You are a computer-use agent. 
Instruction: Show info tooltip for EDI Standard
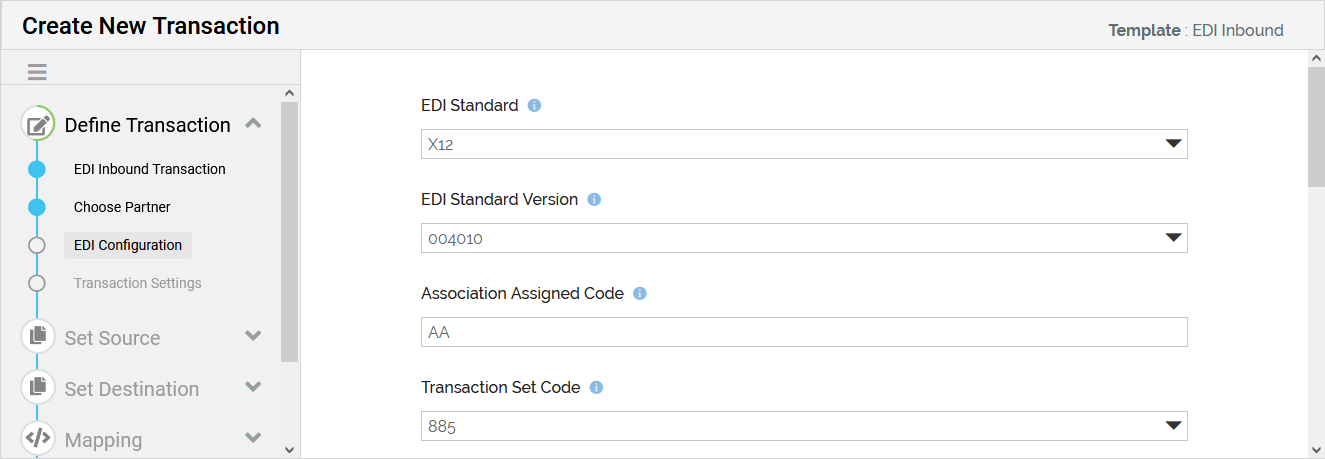[x=534, y=106]
